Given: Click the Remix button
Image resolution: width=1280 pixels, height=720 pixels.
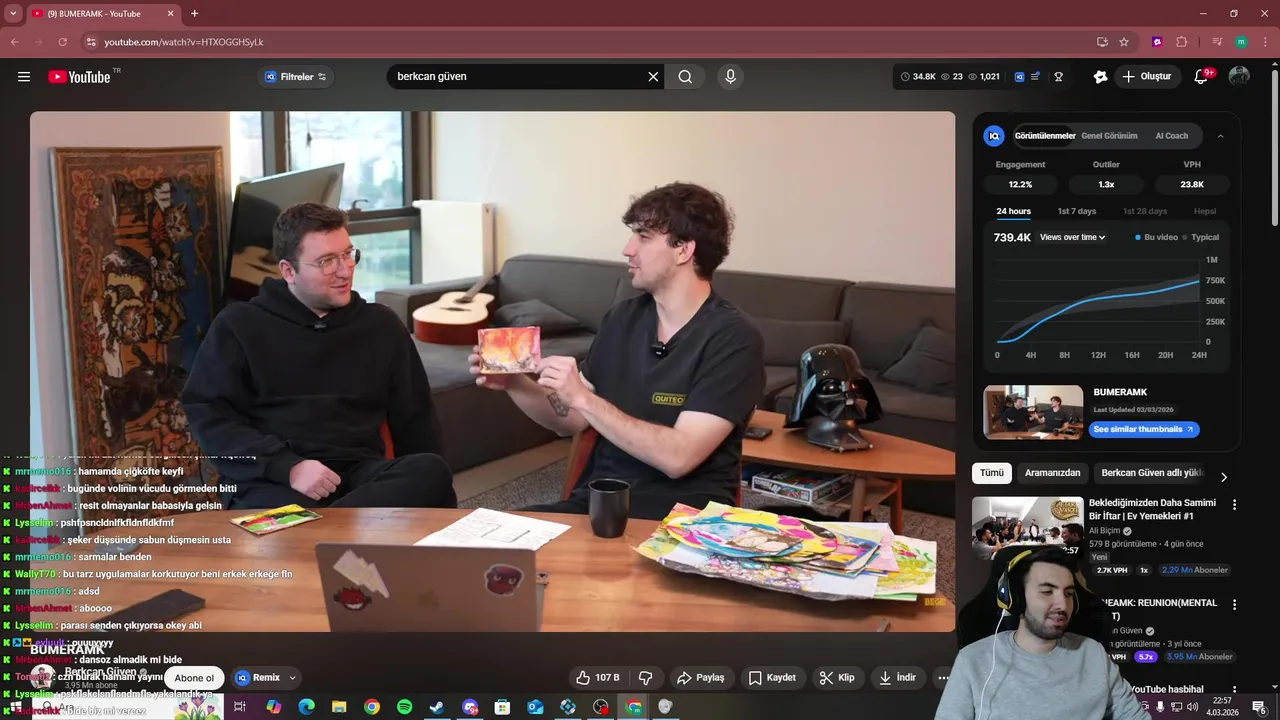Looking at the screenshot, I should coord(258,678).
